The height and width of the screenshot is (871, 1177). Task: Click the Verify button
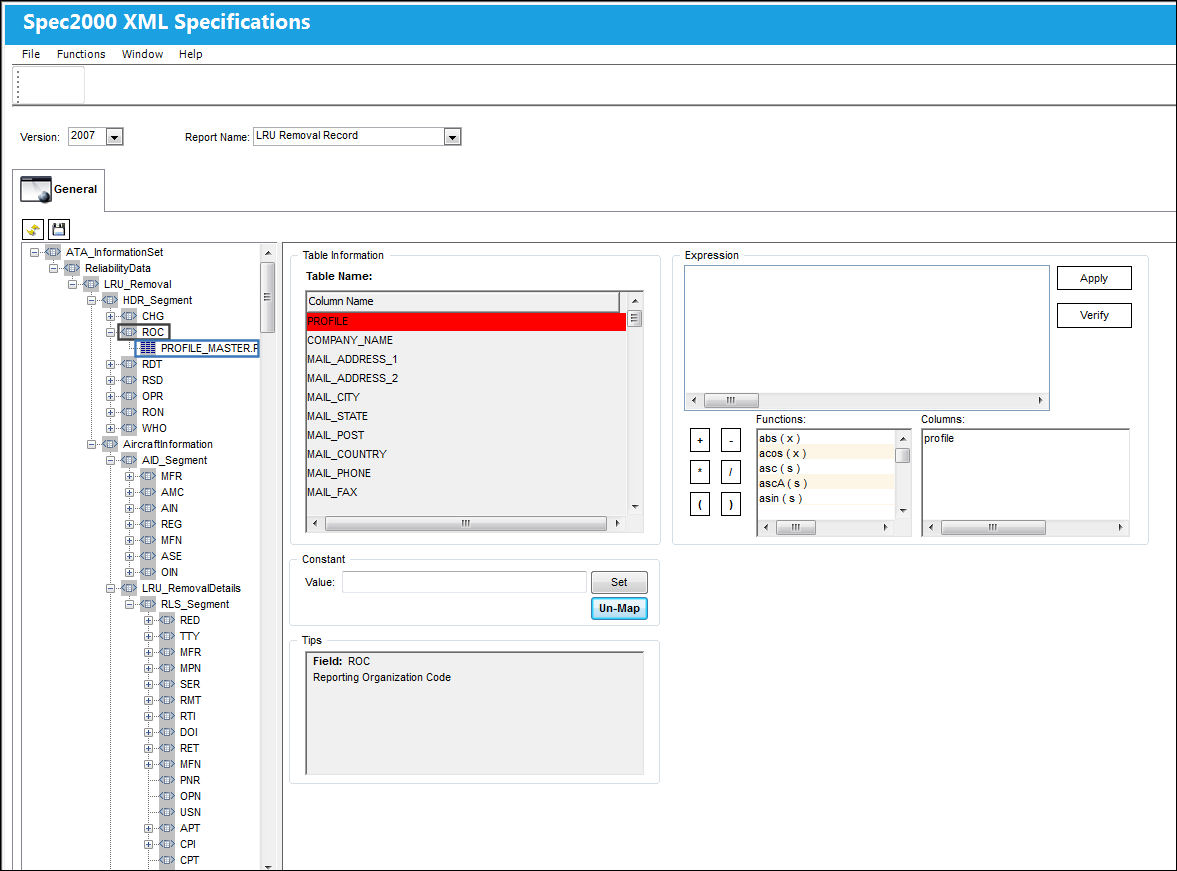pyautogui.click(x=1094, y=315)
